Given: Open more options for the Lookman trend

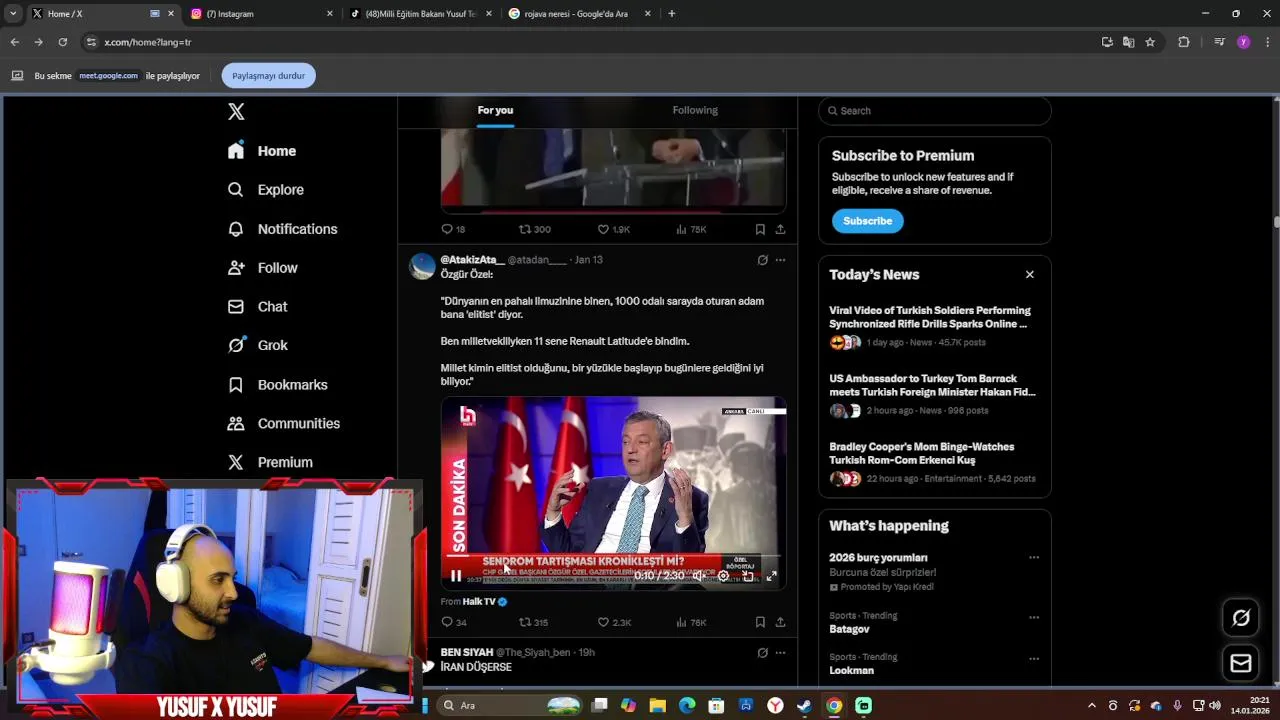Looking at the screenshot, I should click(1034, 658).
